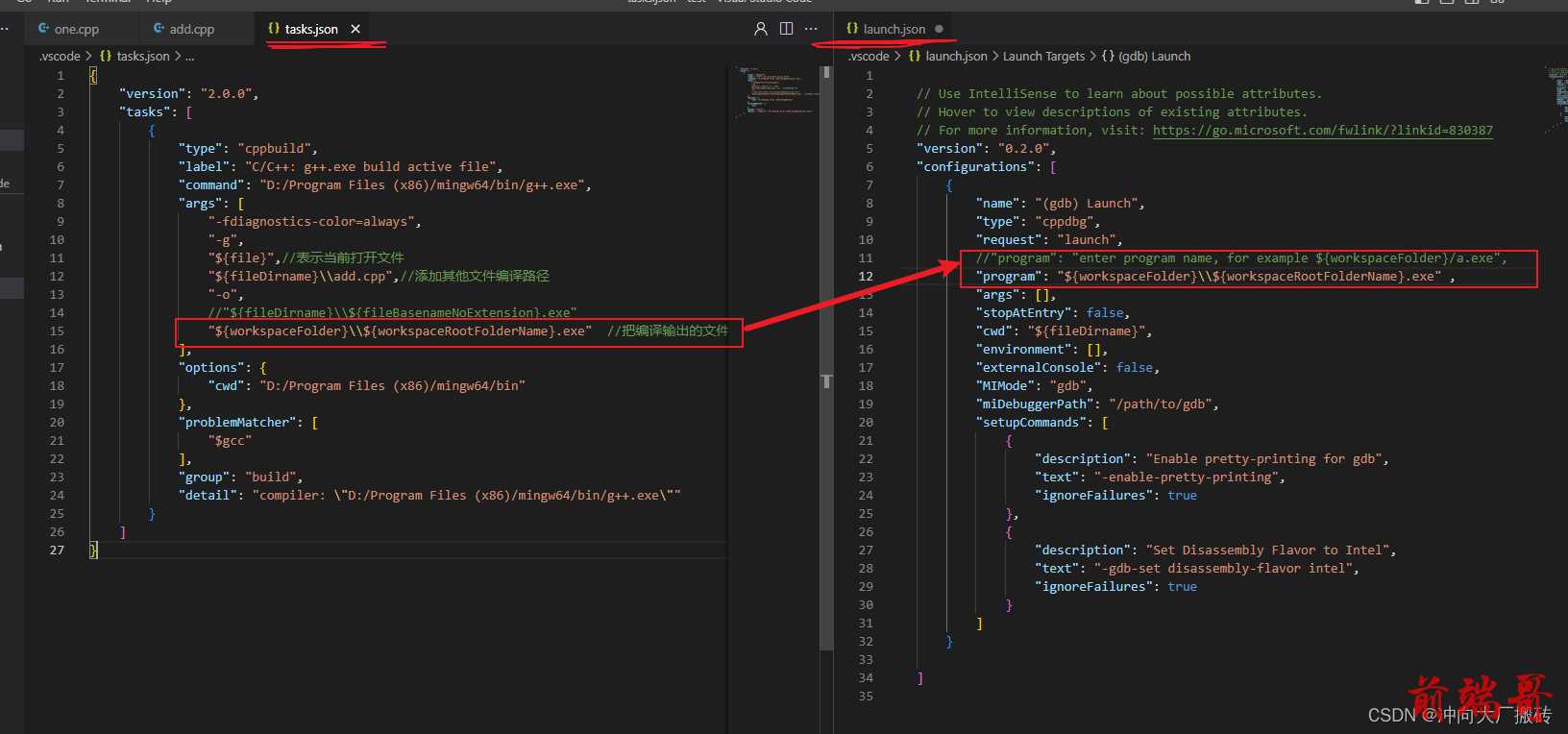Click the "miDebuggerPath" /path/to/gdb line
This screenshot has width=1568, height=734.
1097,404
